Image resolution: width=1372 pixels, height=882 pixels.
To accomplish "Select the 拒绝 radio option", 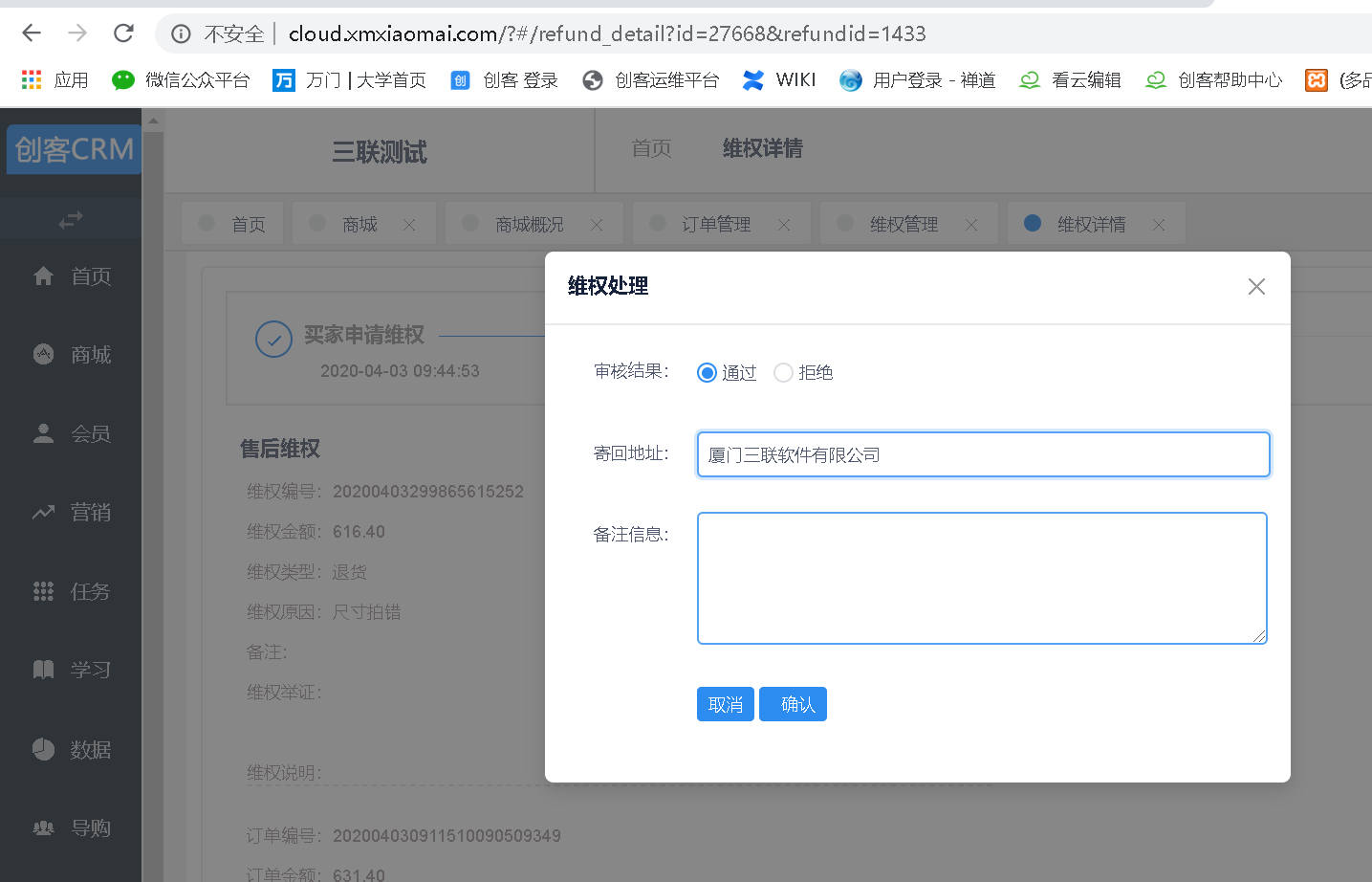I will 783,373.
